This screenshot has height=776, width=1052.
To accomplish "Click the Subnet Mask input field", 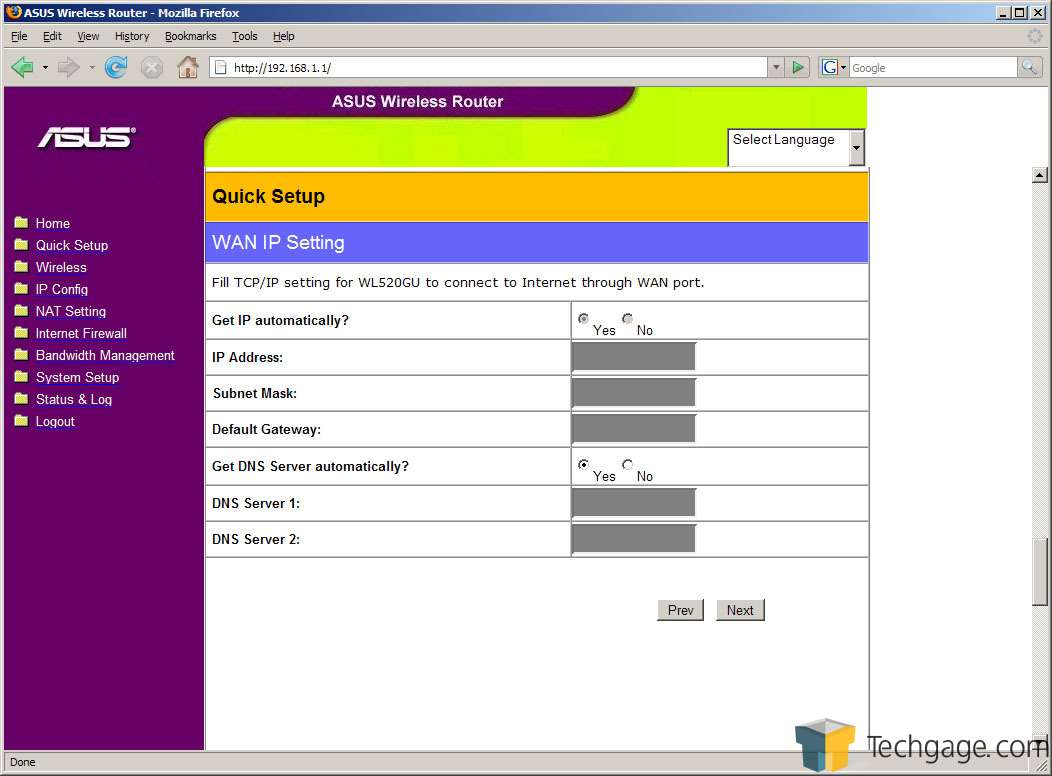I will coord(633,392).
